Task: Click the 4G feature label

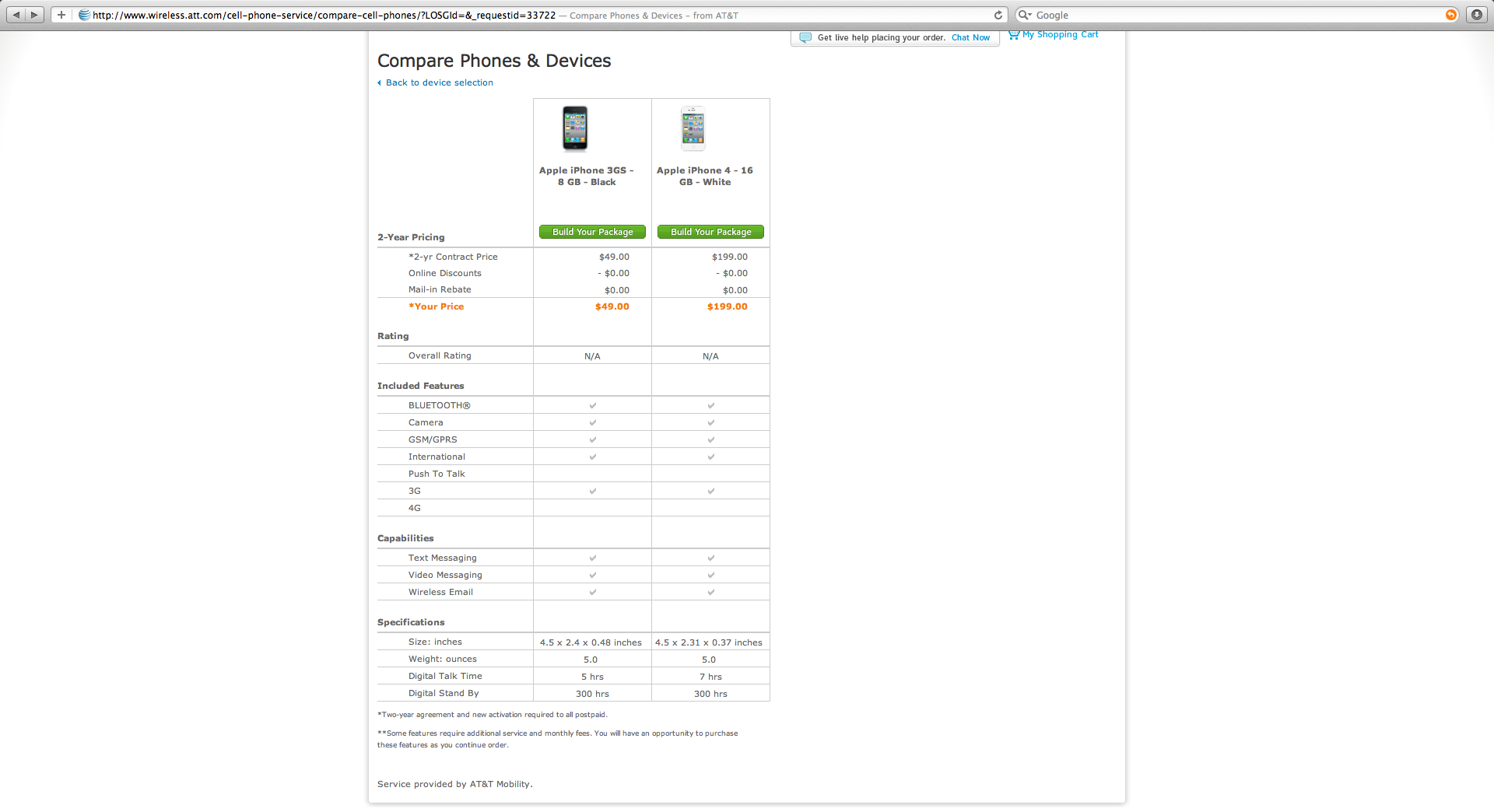Action: (x=415, y=508)
